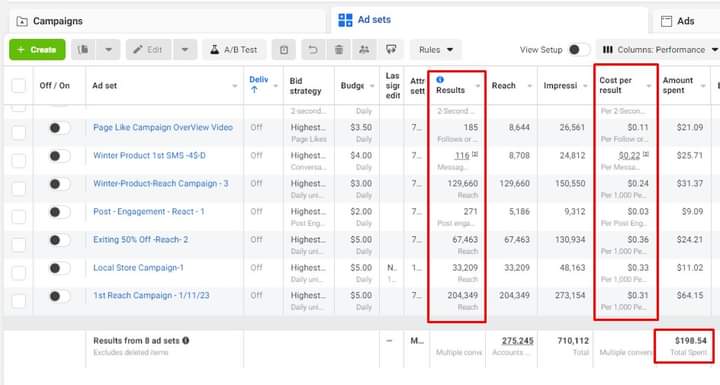
Task: Click the 710,112 total impressions value
Action: (x=573, y=341)
